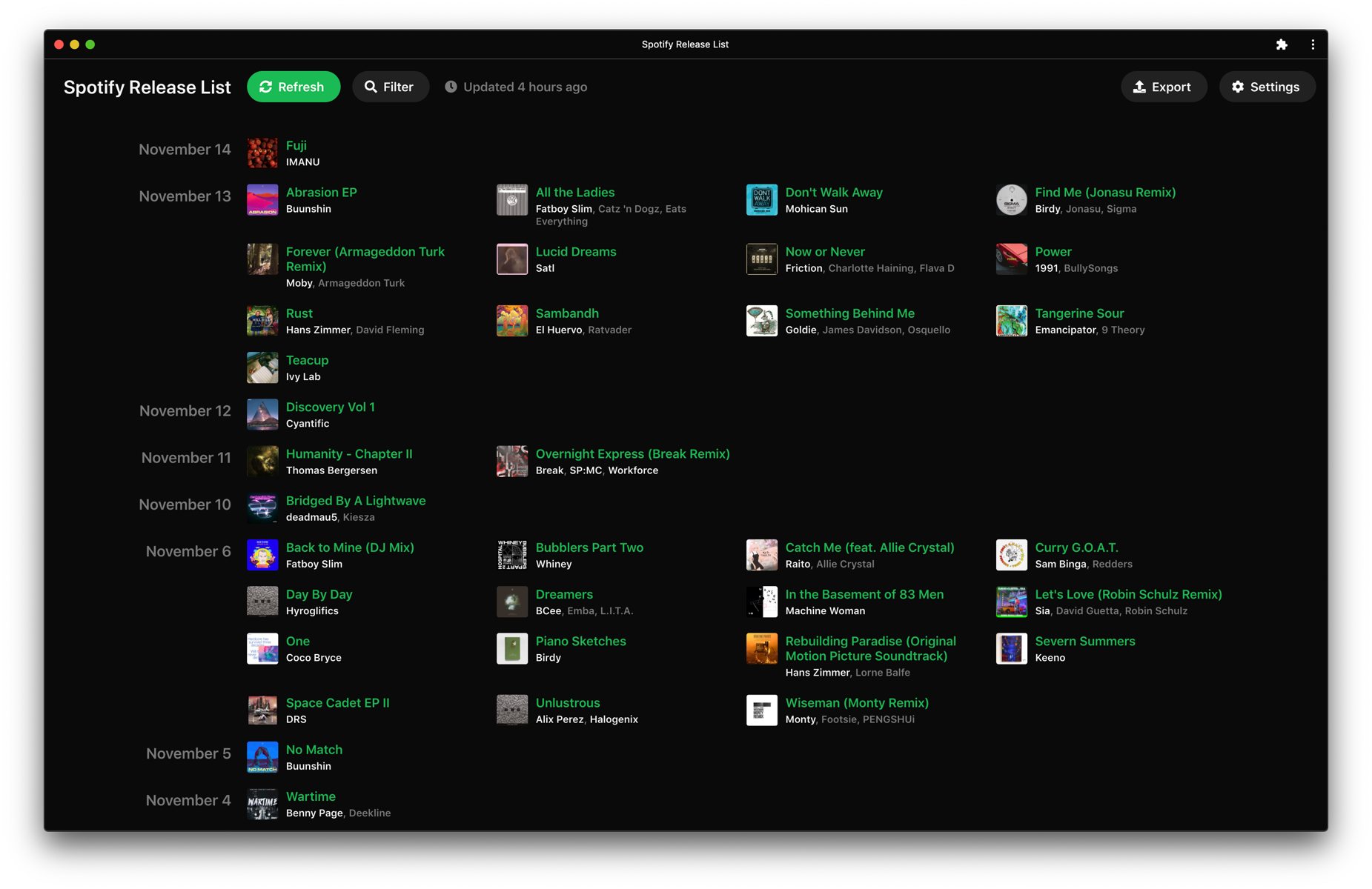The height and width of the screenshot is (889, 1372).
Task: Click artist name Benny Page
Action: click(x=314, y=813)
